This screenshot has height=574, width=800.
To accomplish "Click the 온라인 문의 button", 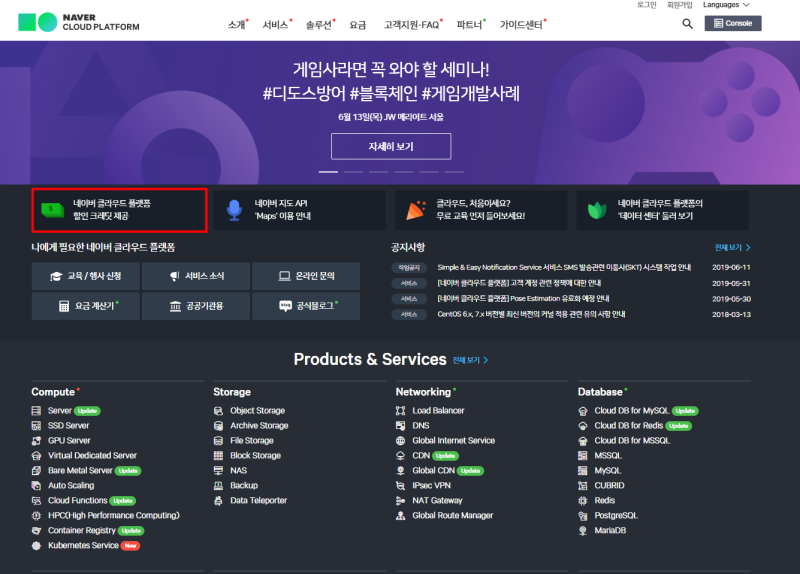I will point(306,276).
